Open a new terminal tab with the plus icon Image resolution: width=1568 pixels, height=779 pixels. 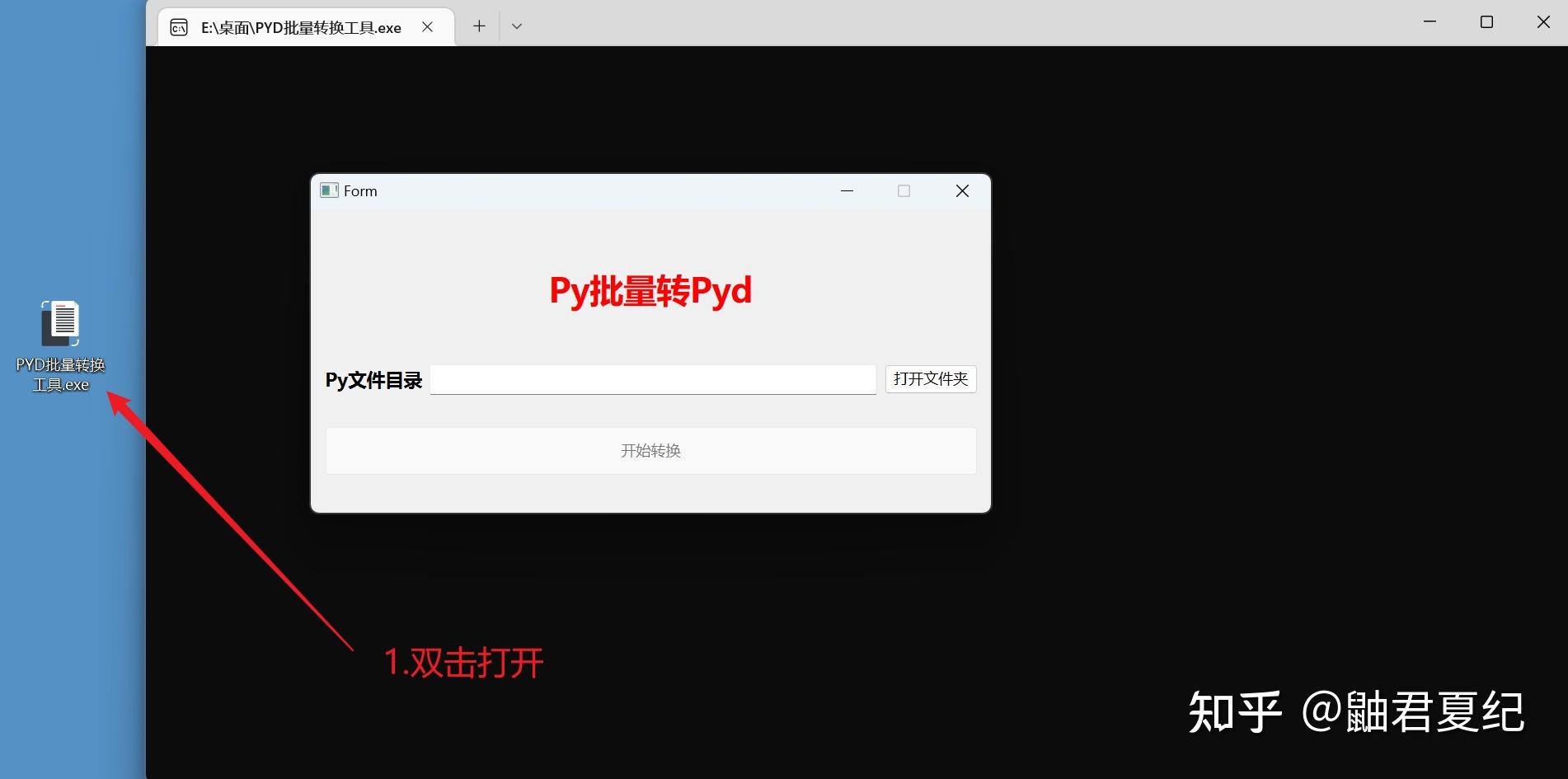[479, 26]
